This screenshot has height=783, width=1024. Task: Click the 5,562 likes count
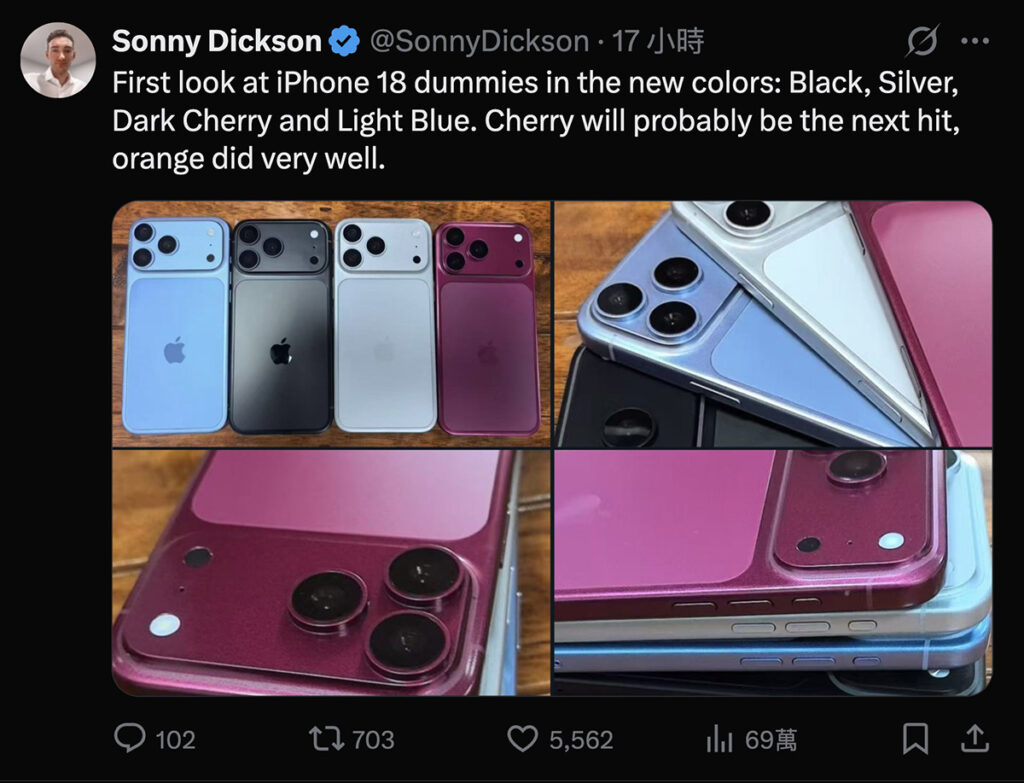[581, 740]
